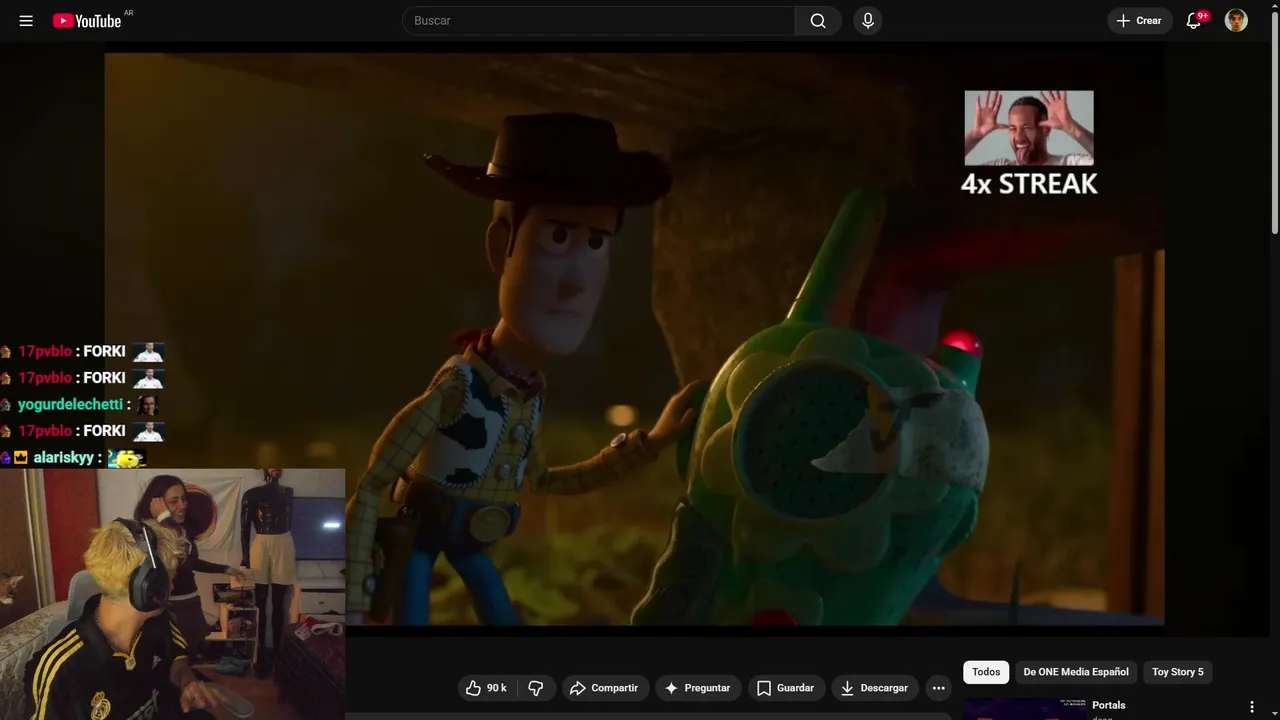The height and width of the screenshot is (720, 1280).
Task: Open the YouTube hamburger guide menu
Action: [26, 21]
